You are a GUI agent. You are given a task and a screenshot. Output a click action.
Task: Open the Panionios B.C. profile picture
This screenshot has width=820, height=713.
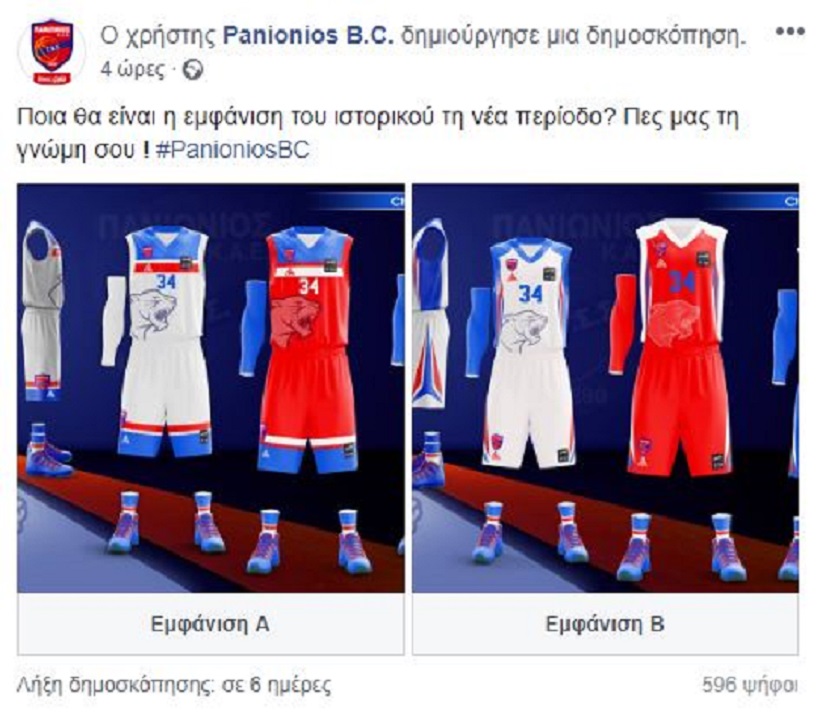tap(52, 51)
